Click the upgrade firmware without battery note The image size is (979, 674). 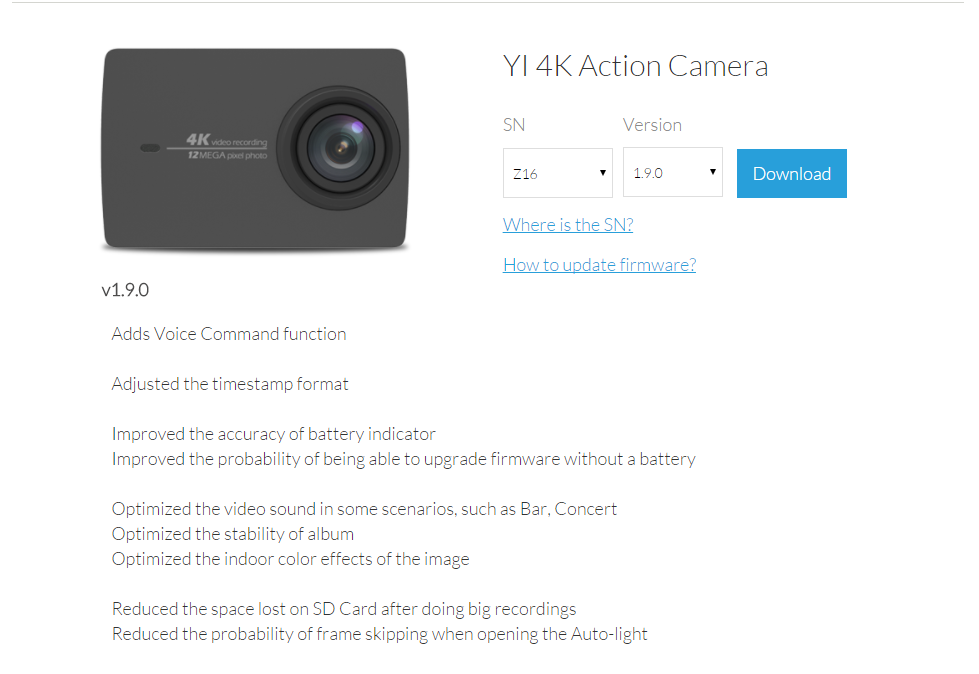(403, 459)
